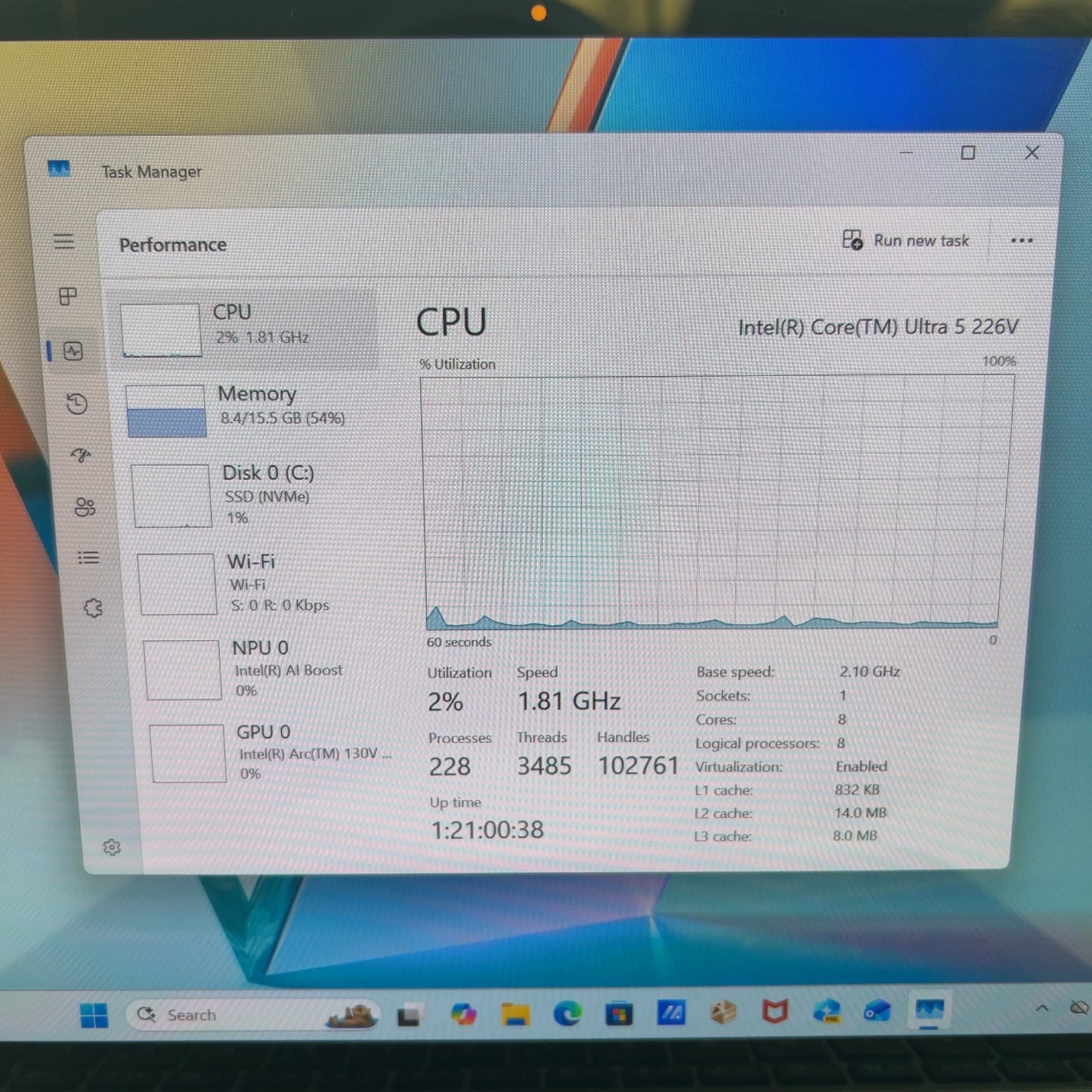Launch Microsoft Edge from the taskbar

pyautogui.click(x=568, y=1013)
